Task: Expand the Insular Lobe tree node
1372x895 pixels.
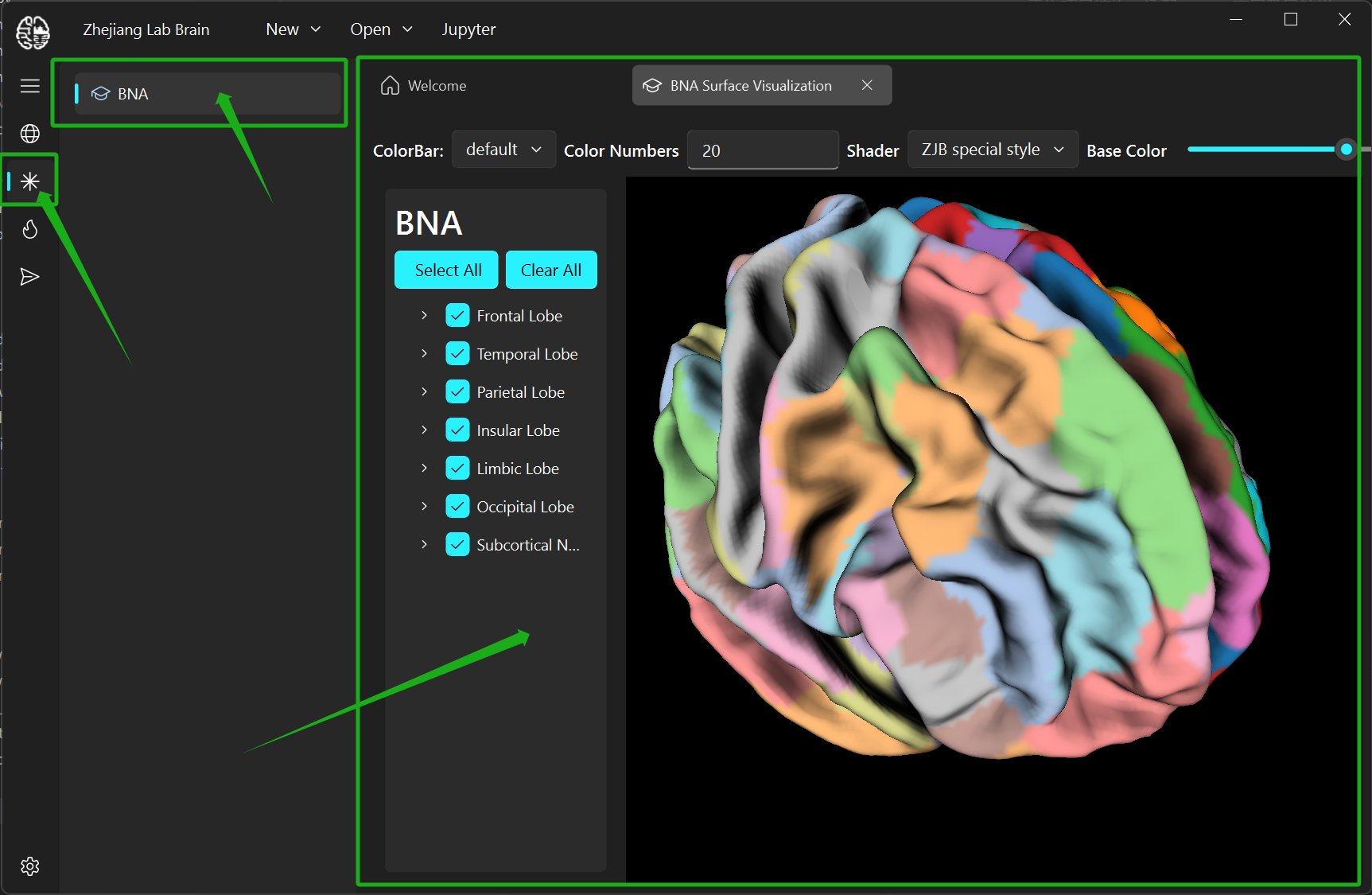Action: (424, 430)
